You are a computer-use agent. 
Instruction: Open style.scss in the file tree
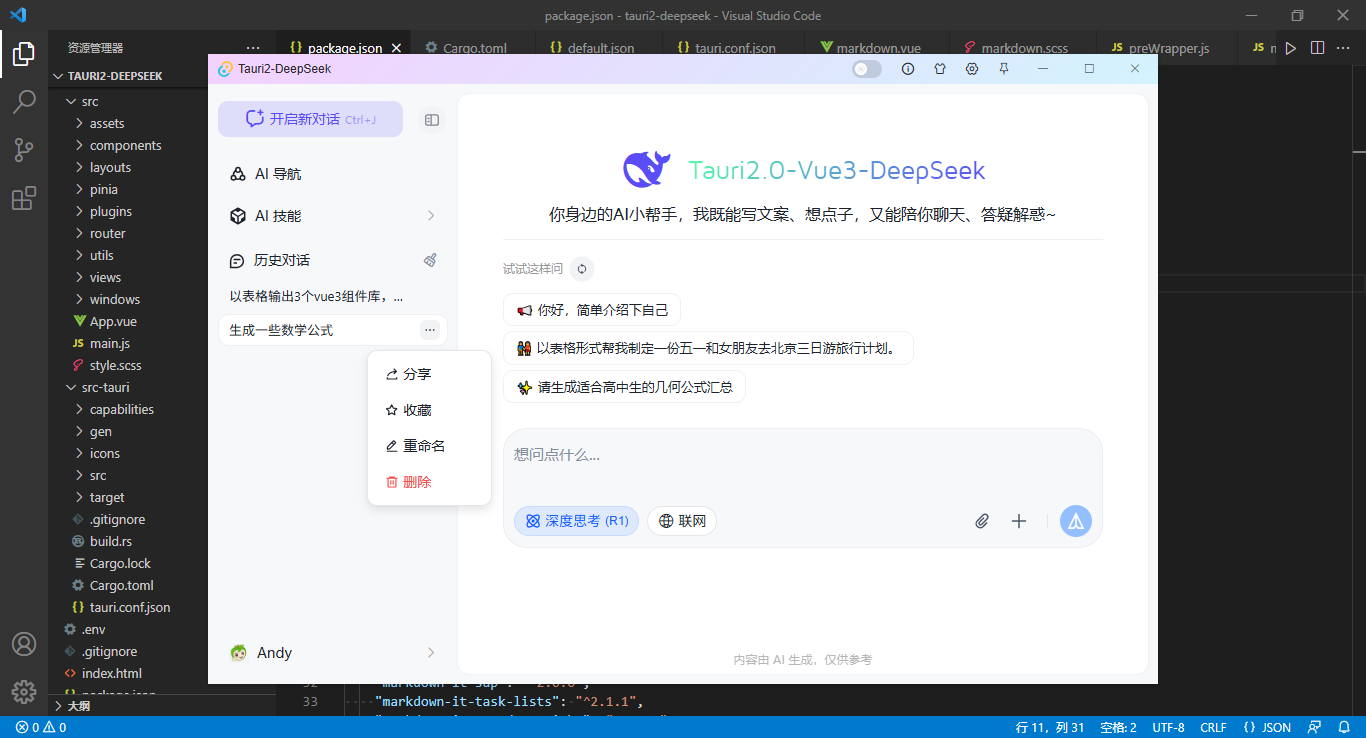tap(115, 366)
